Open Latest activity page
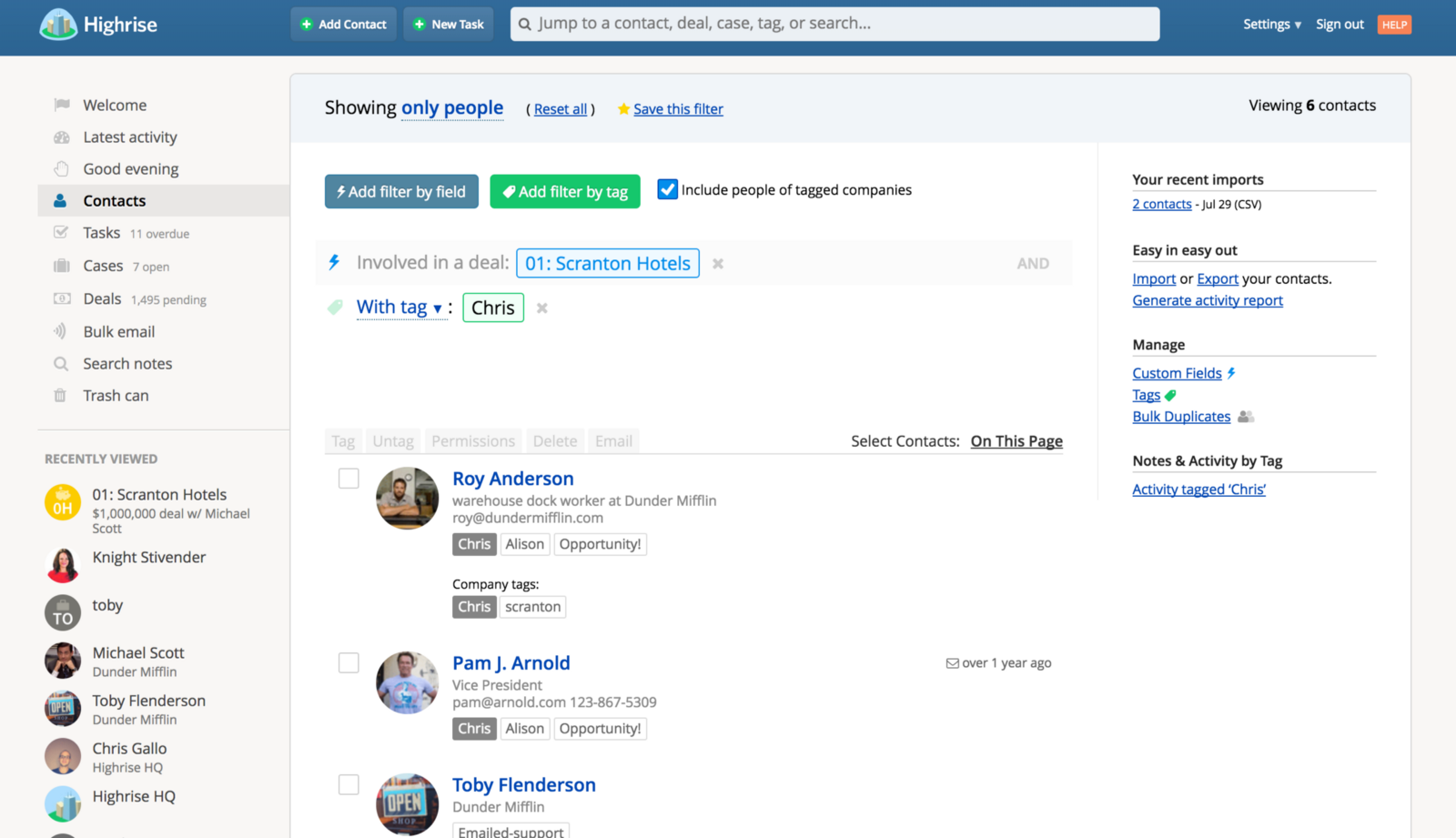 click(x=130, y=137)
